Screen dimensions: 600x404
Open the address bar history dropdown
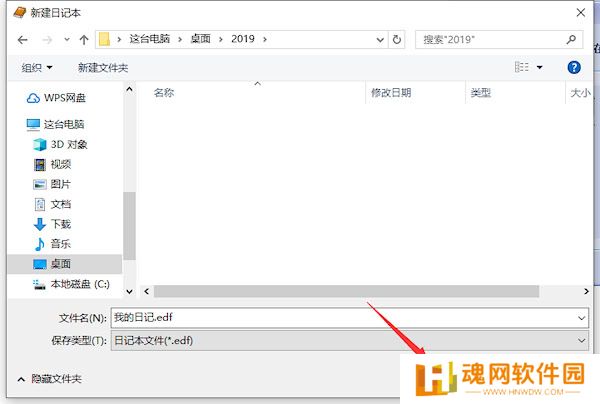[380, 39]
